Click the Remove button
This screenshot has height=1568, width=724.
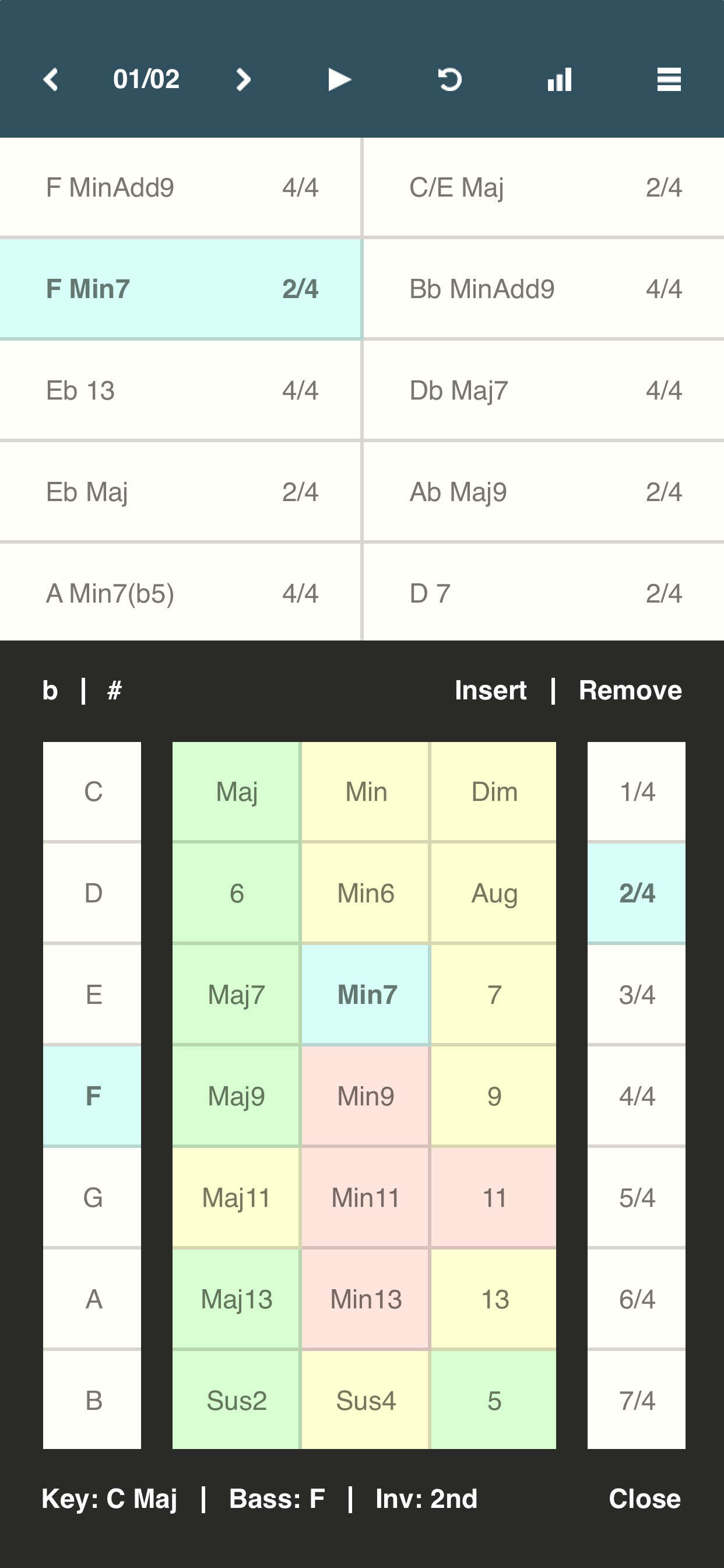(x=630, y=691)
